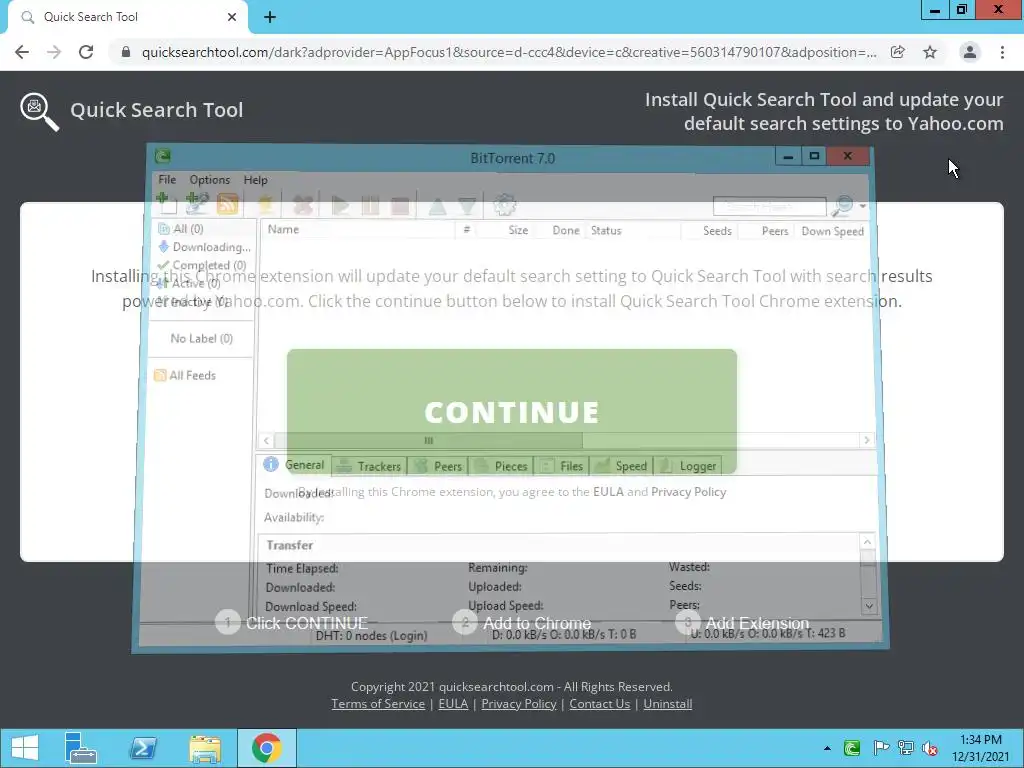Viewport: 1024px width, 768px height.
Task: Sort torrents by the Name column
Action: coord(358,230)
